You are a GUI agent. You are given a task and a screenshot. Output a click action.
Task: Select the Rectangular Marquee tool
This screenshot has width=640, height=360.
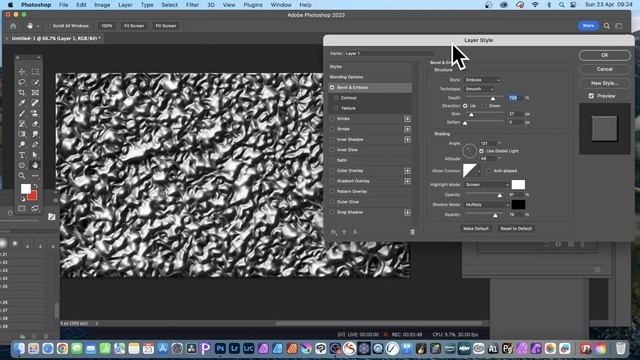point(35,72)
